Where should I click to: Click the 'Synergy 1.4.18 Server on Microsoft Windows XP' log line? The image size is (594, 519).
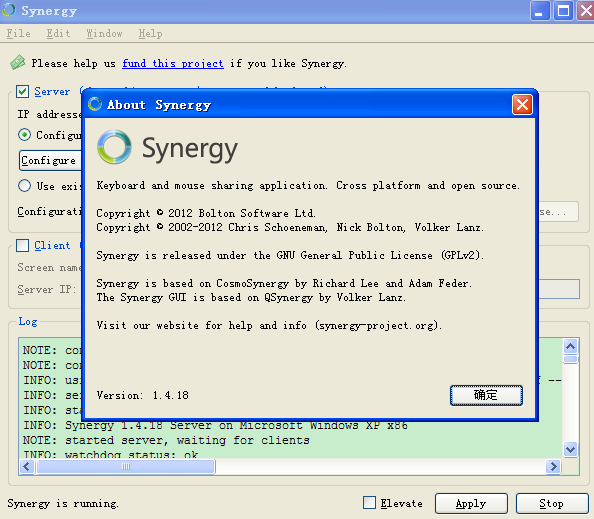tap(216, 425)
